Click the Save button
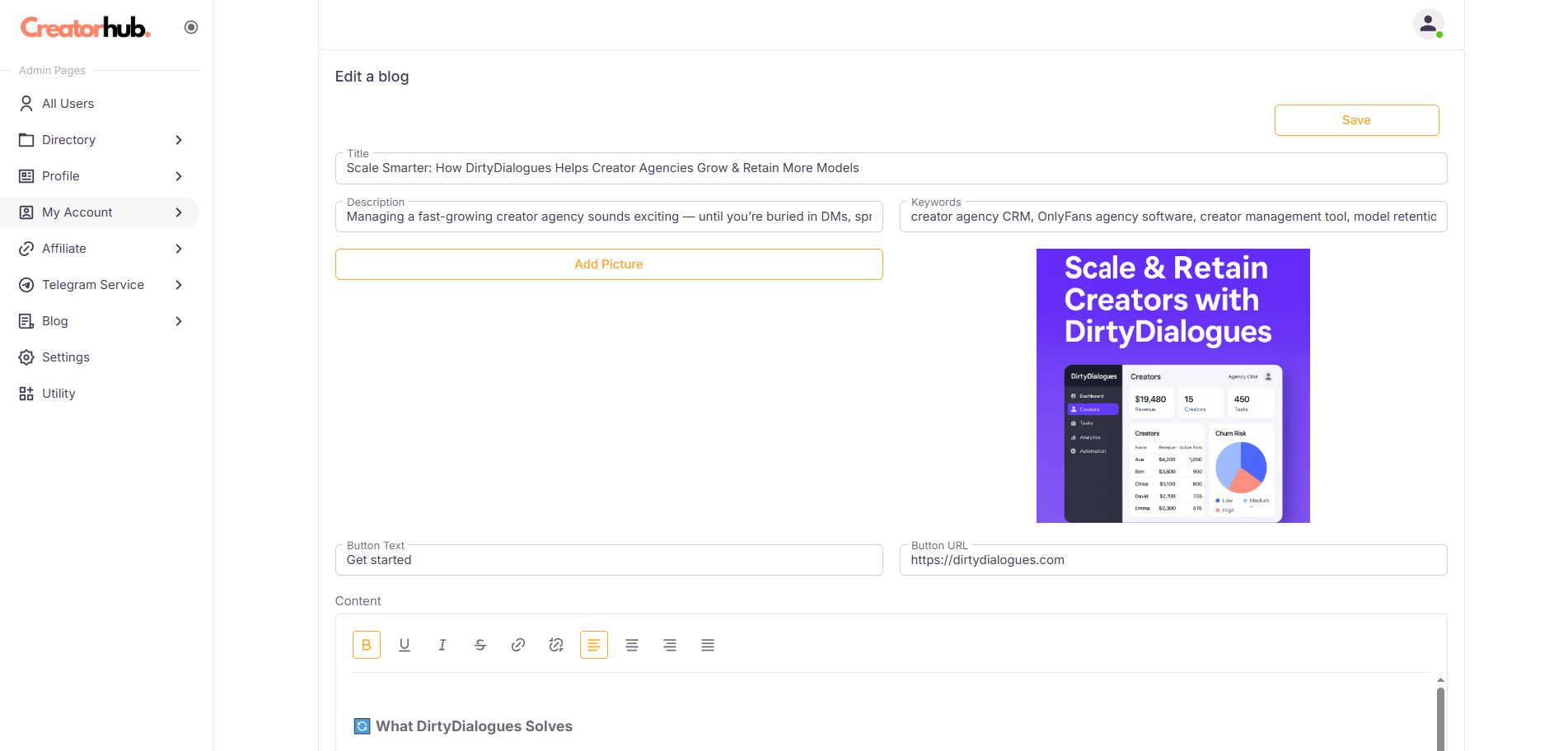Viewport: 1568px width, 751px height. (x=1356, y=120)
